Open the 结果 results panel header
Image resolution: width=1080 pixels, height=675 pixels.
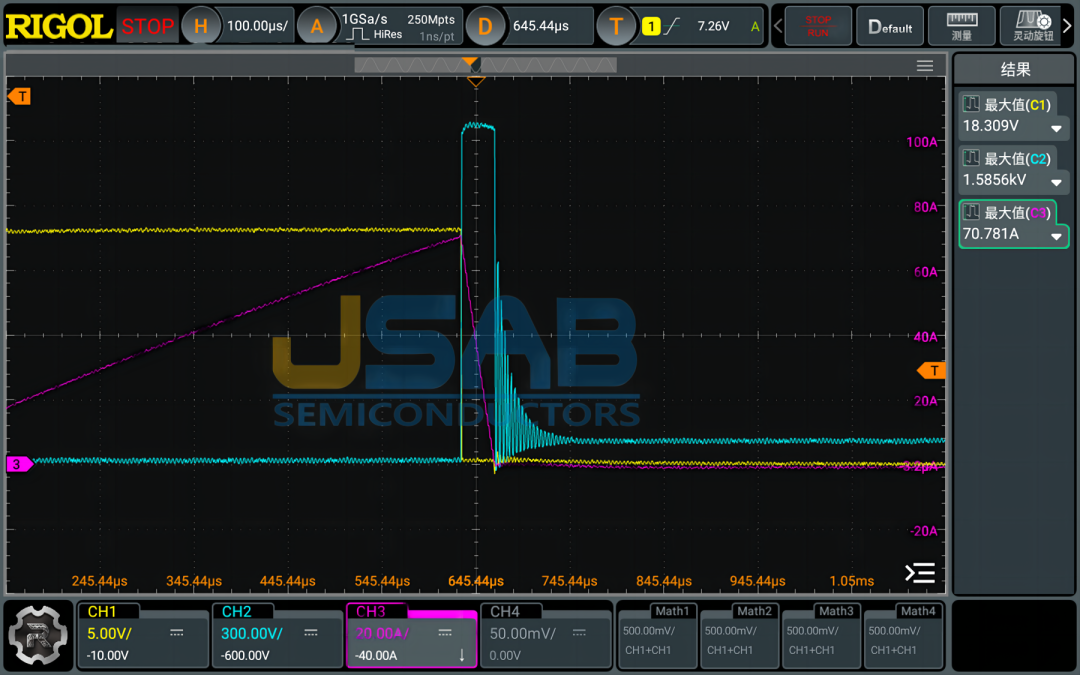[x=1015, y=69]
